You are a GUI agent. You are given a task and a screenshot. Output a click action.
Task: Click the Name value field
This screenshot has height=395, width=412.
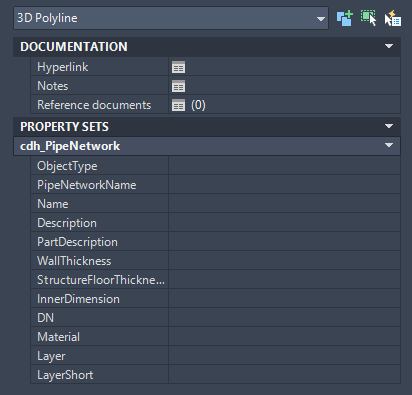point(284,204)
